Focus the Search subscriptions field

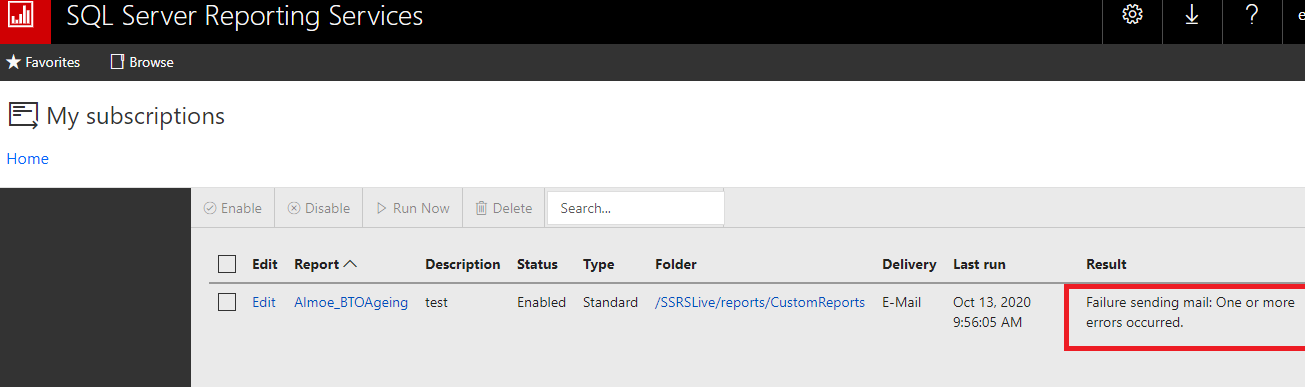click(635, 208)
